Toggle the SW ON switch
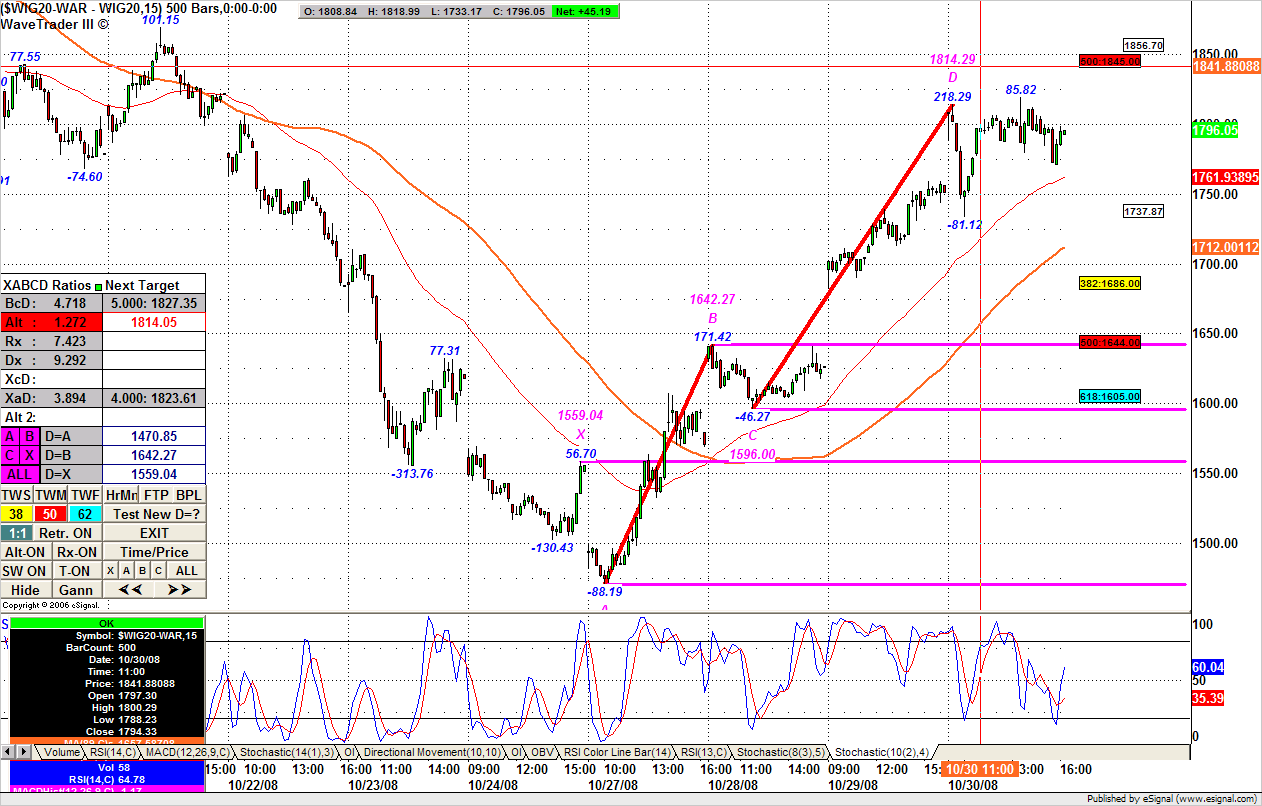This screenshot has height=806, width=1262. [26, 571]
